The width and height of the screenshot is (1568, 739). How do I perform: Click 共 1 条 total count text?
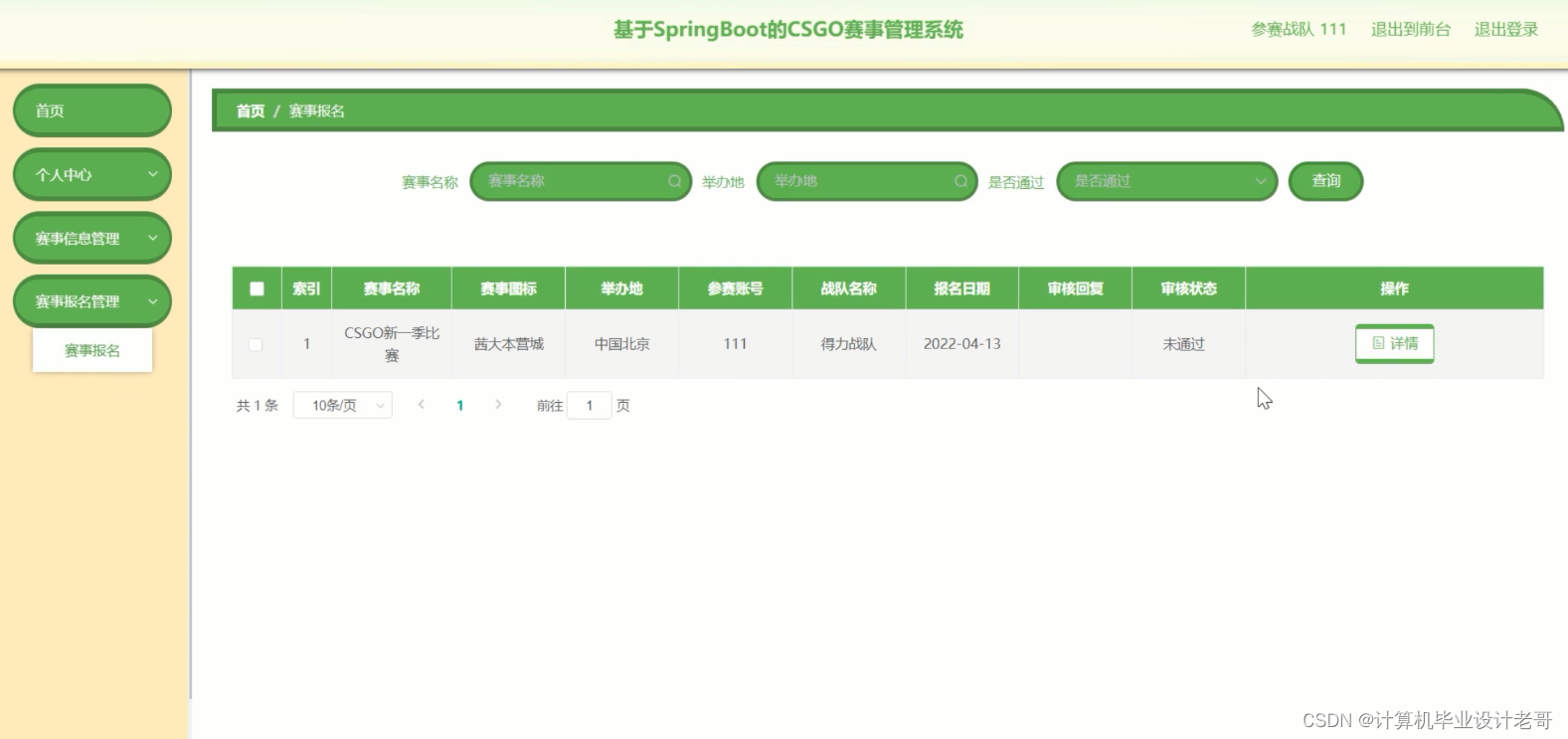pyautogui.click(x=258, y=405)
